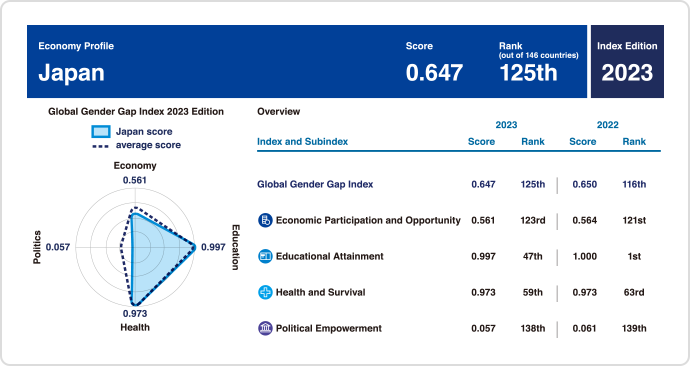Click the 2022 column group header

(608, 125)
